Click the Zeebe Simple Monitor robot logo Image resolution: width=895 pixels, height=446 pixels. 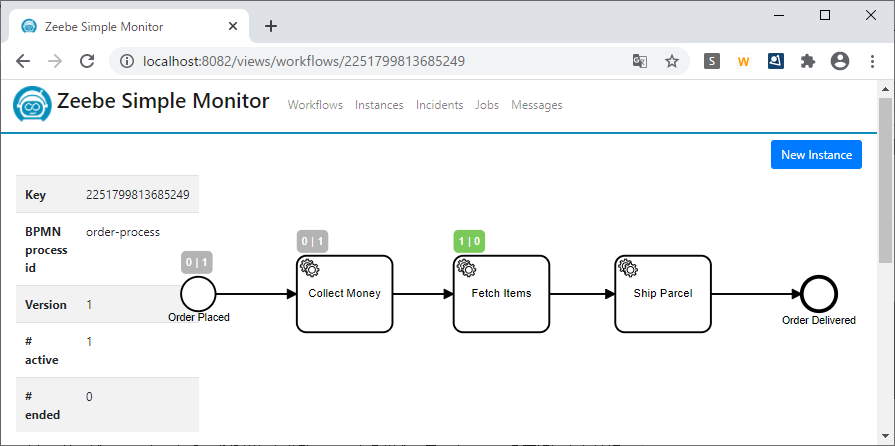tap(33, 104)
